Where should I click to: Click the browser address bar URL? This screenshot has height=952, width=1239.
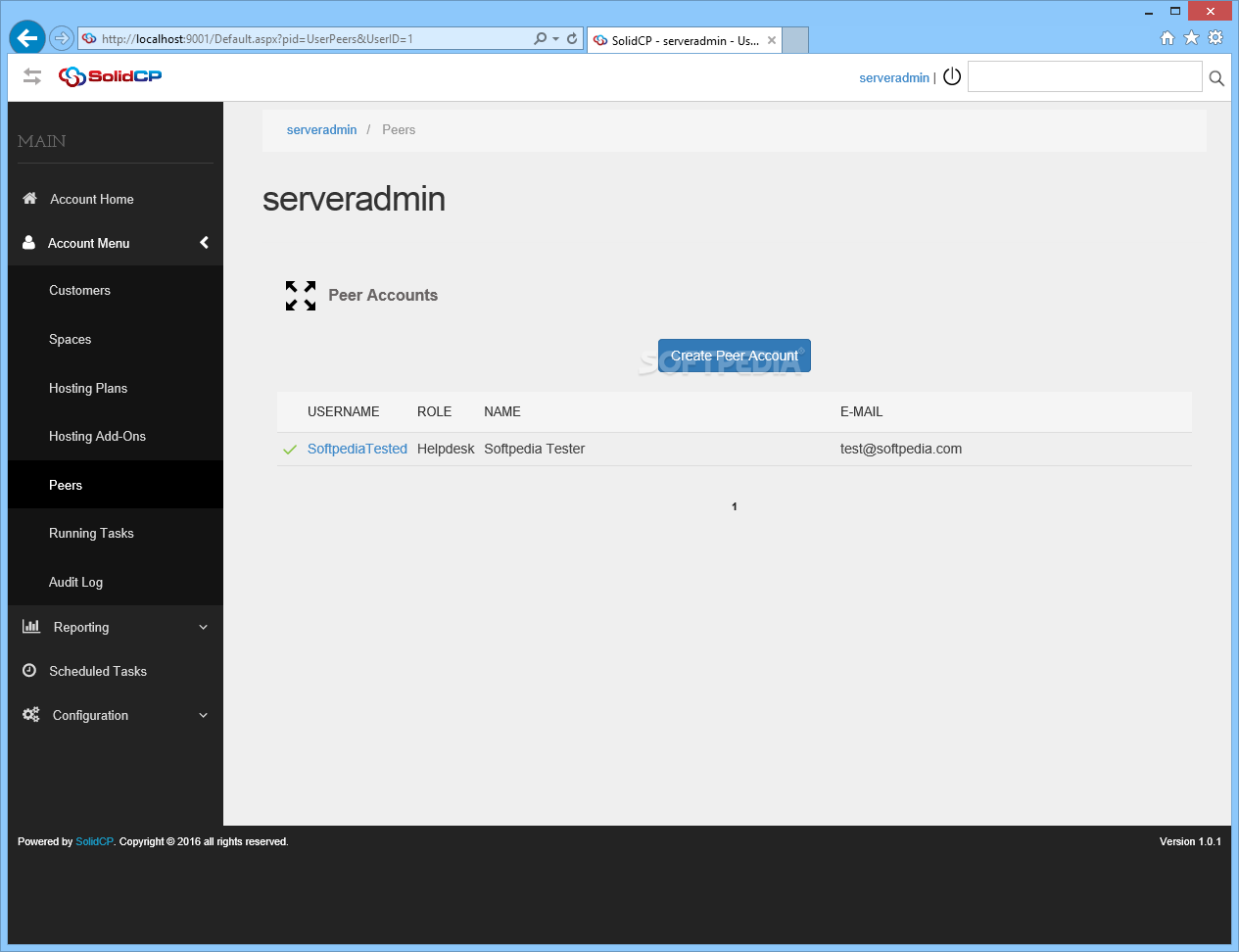coord(258,39)
